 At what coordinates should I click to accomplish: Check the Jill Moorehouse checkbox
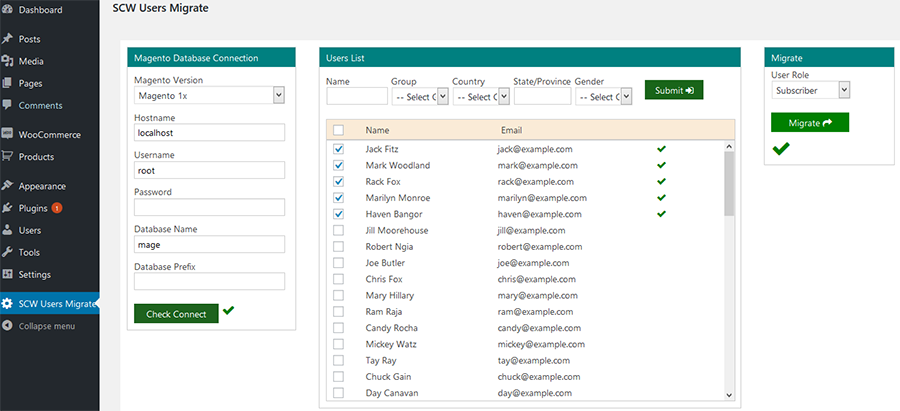tap(338, 231)
